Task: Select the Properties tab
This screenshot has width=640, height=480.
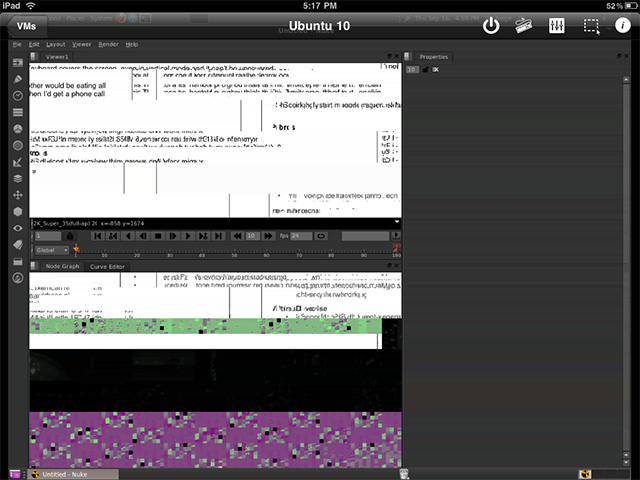Action: [433, 57]
